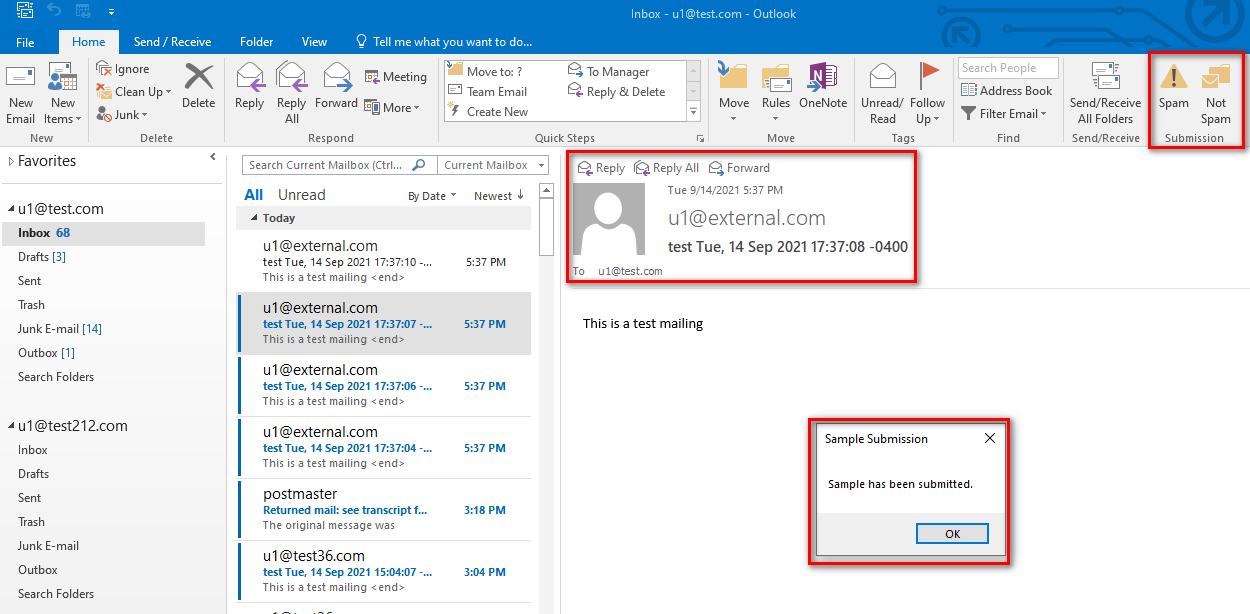Viewport: 1250px width, 614px height.
Task: Open the Current Mailbox scope dropdown
Action: pyautogui.click(x=492, y=164)
